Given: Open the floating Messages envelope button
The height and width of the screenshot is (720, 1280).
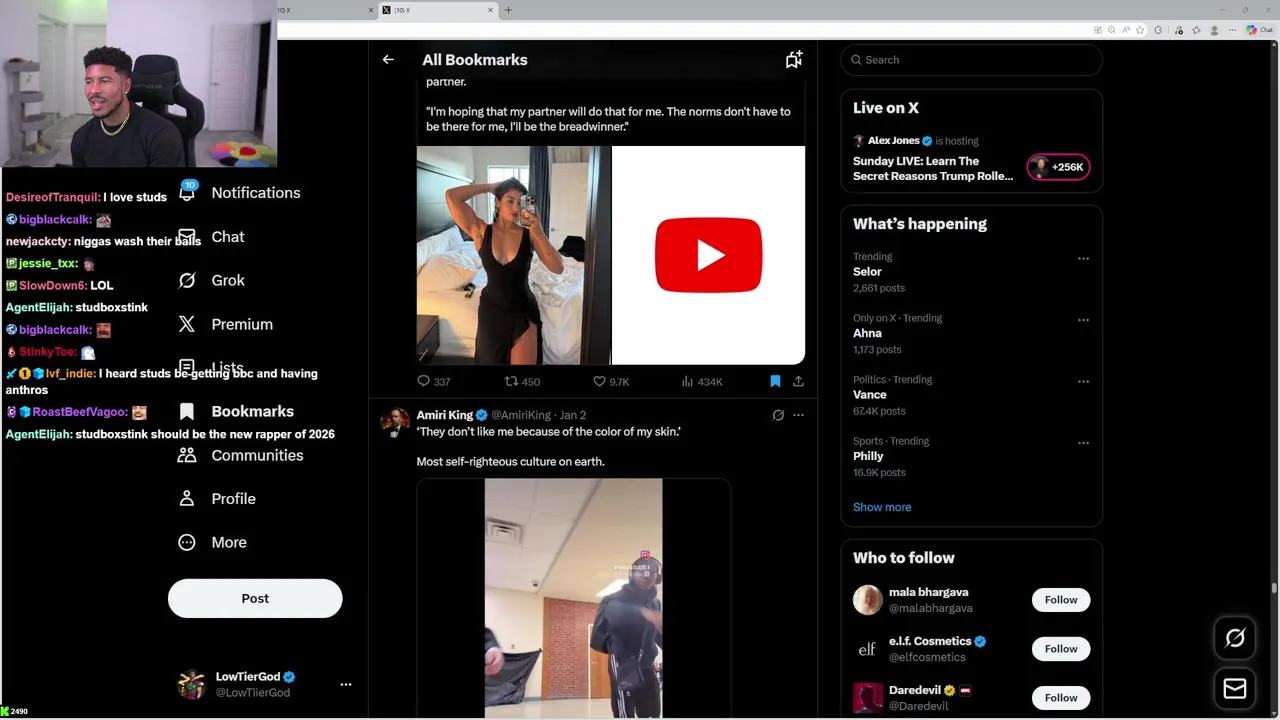Looking at the screenshot, I should pyautogui.click(x=1235, y=689).
